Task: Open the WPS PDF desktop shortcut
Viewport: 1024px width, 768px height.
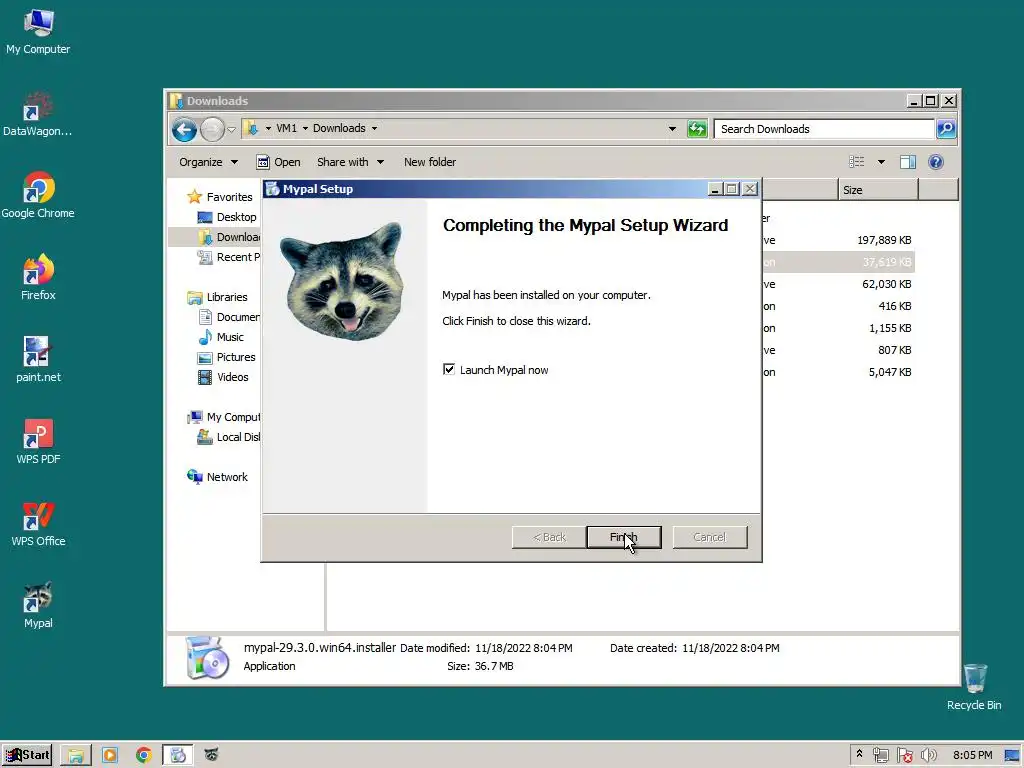Action: point(38,442)
